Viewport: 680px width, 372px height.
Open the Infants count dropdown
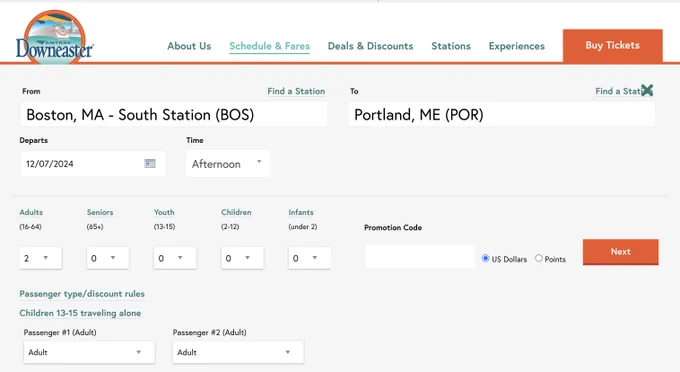309,258
